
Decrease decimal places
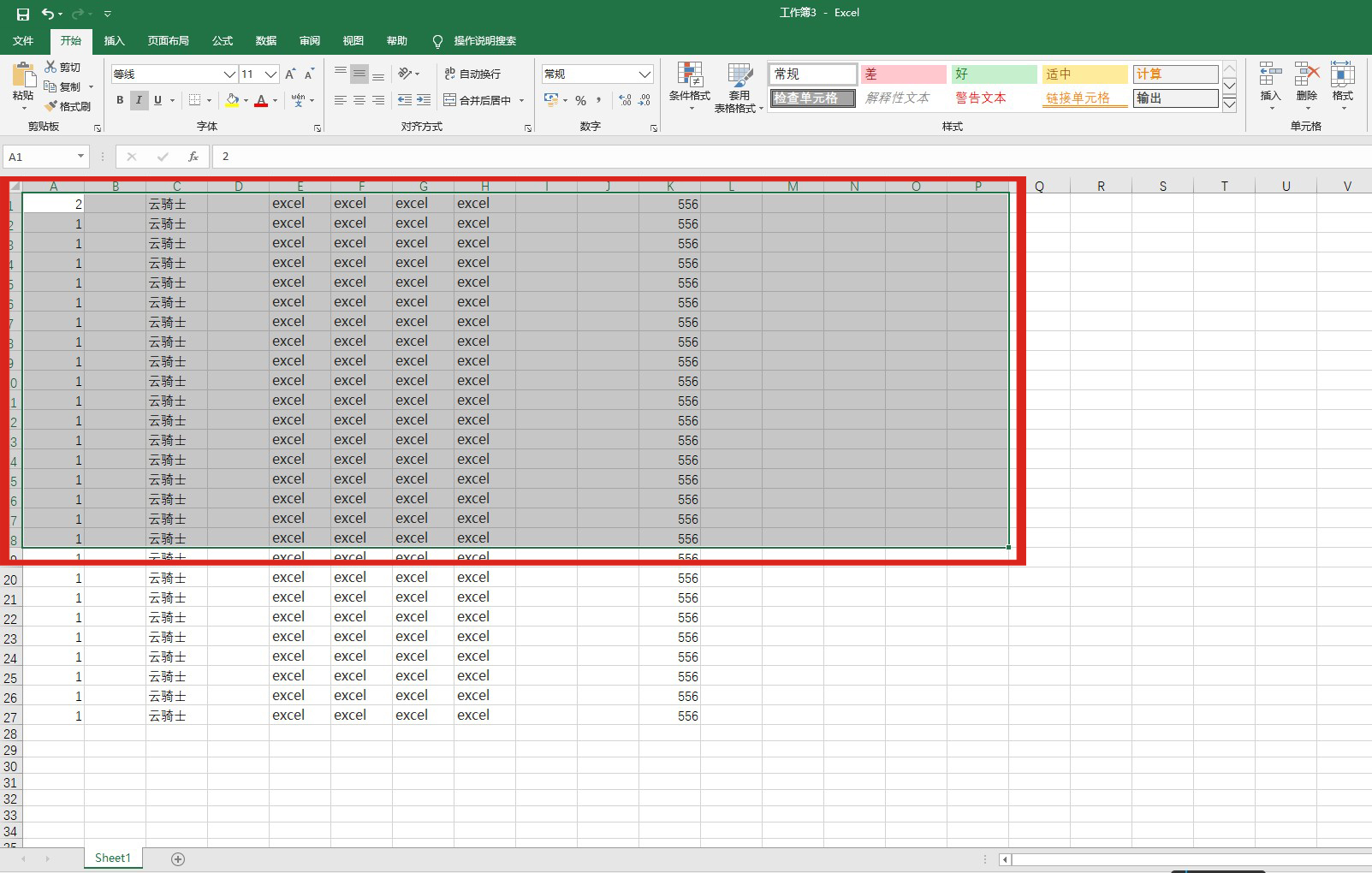coord(644,100)
